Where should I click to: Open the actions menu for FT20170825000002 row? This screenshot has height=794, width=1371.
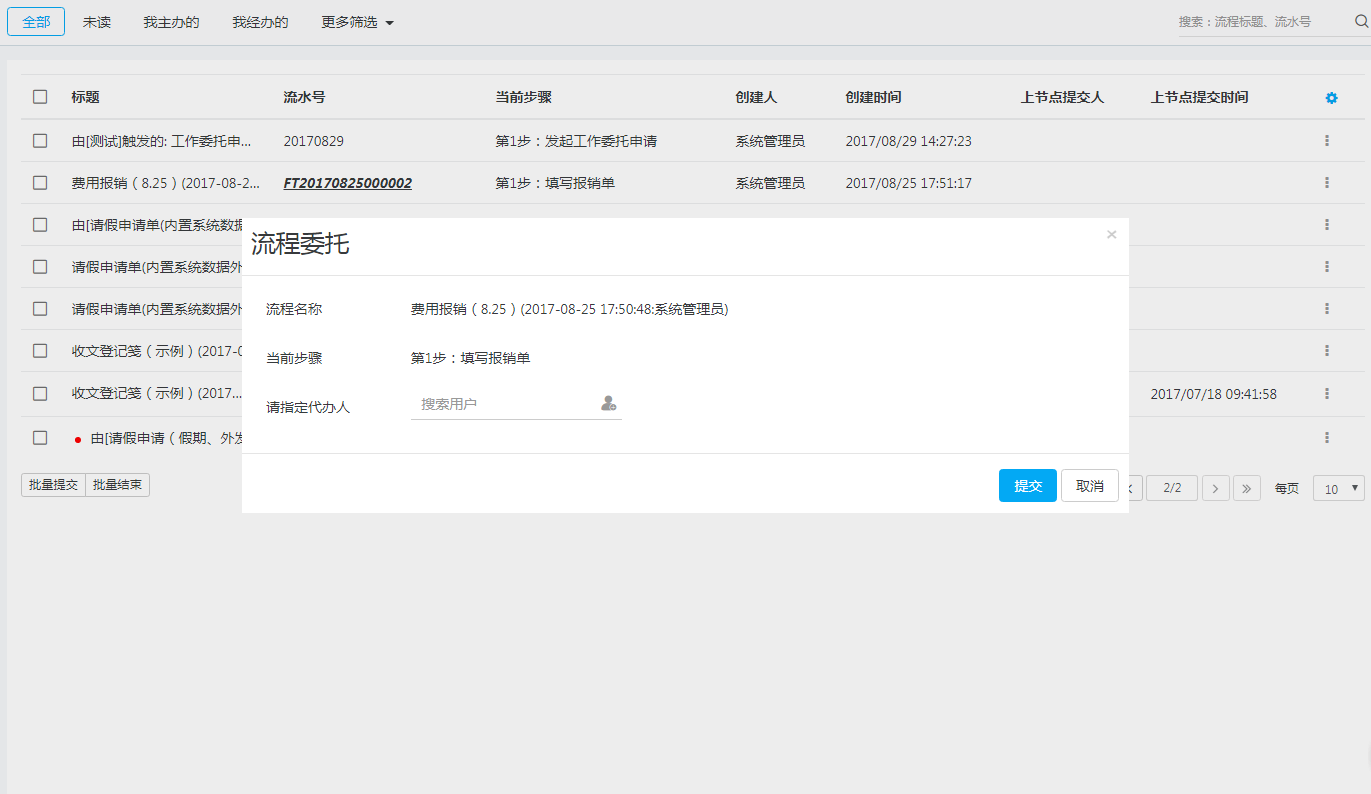click(1326, 183)
